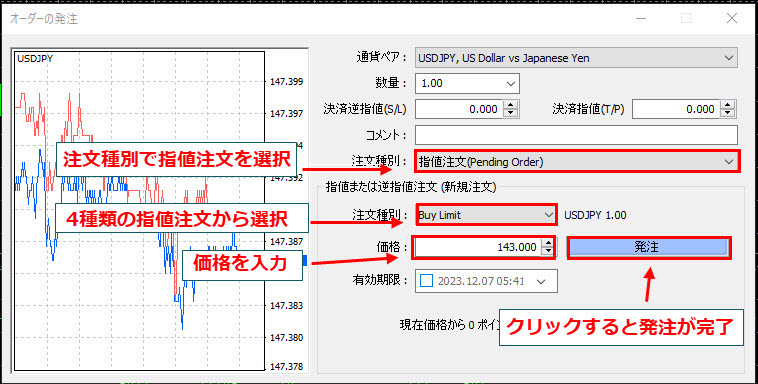Increase the T/P value with up arrow
Image resolution: width=758 pixels, height=384 pixels.
(728, 105)
